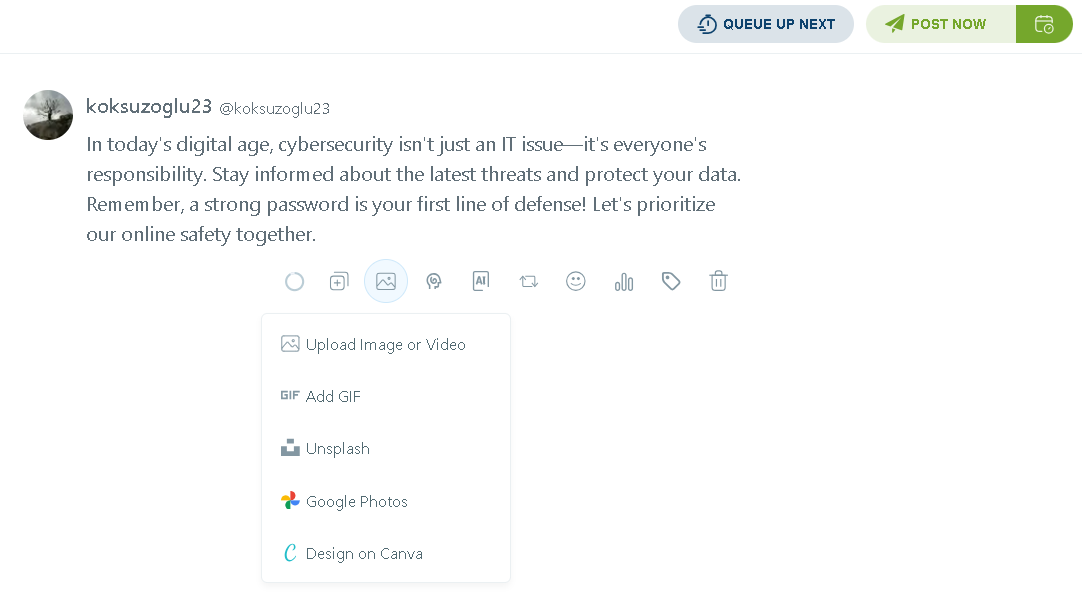Toggle the image media picker icon
Screen dimensions: 1082x604
(386, 281)
